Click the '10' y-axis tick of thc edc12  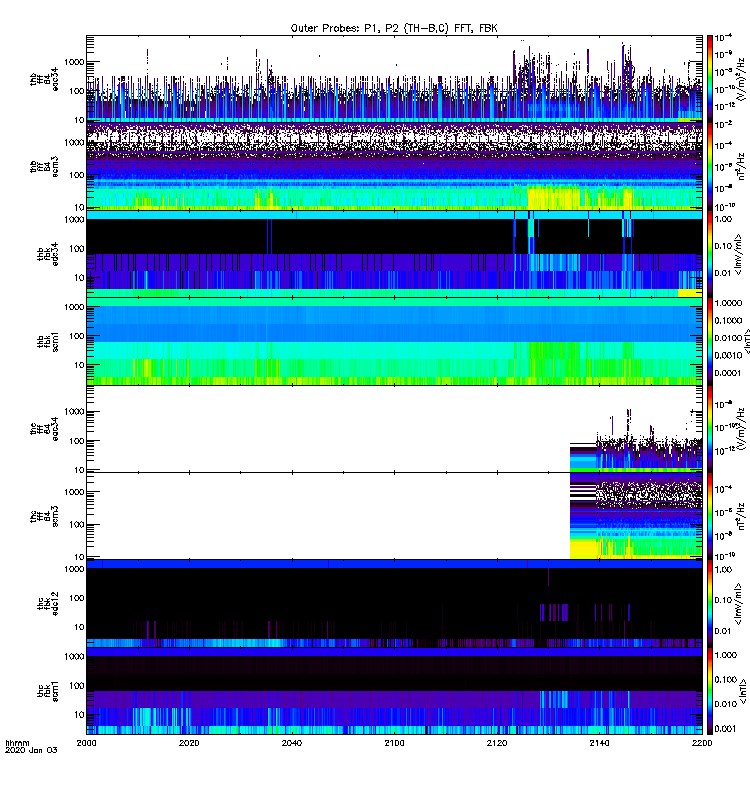coord(79,627)
